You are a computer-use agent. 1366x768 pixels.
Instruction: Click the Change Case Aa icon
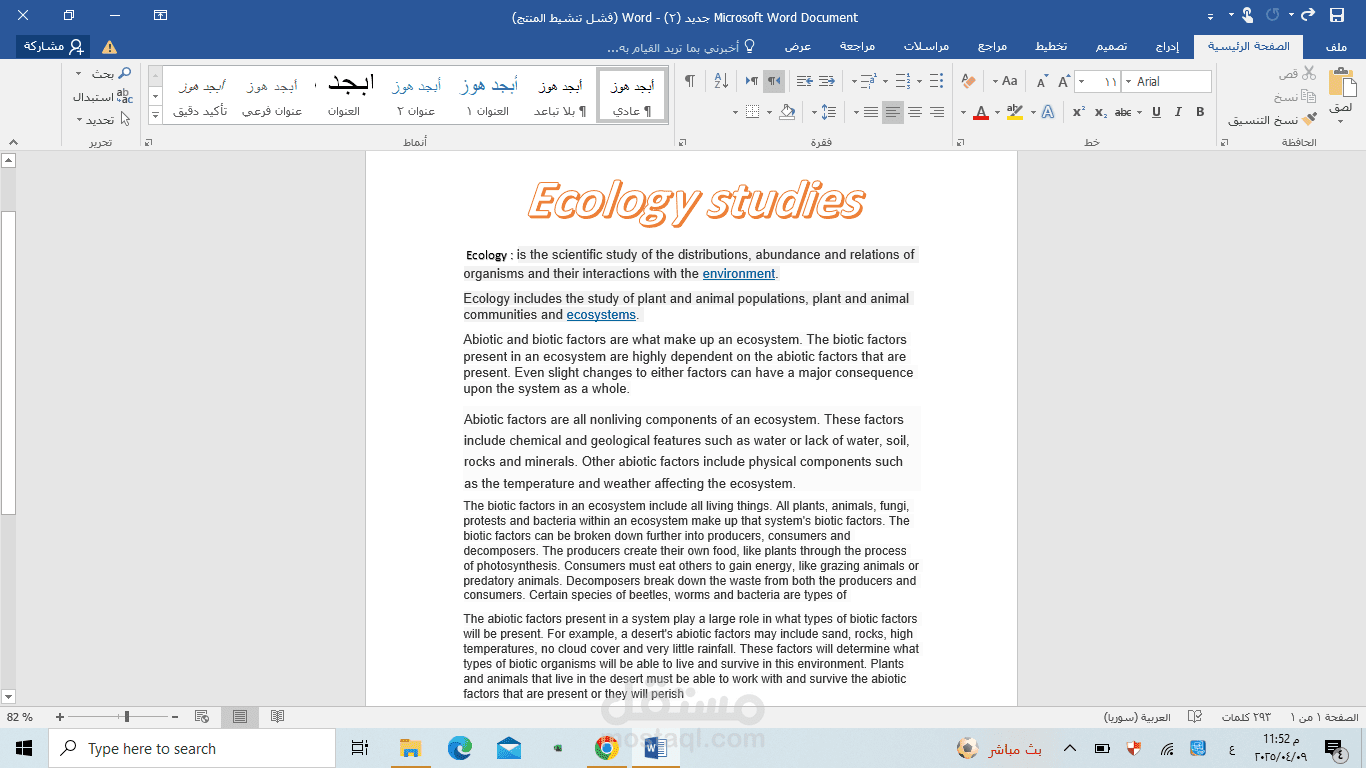click(x=1009, y=81)
